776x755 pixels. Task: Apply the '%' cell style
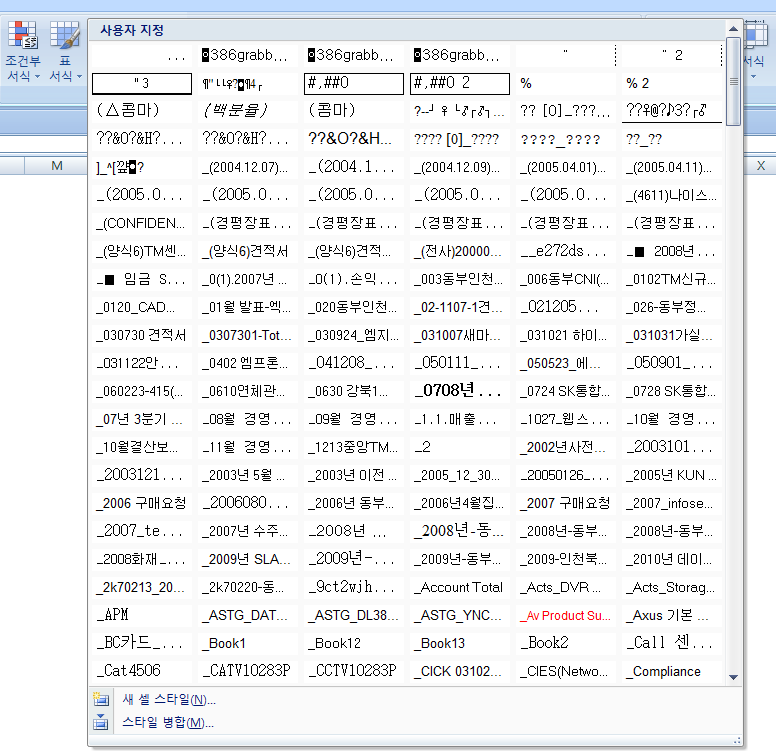(566, 83)
